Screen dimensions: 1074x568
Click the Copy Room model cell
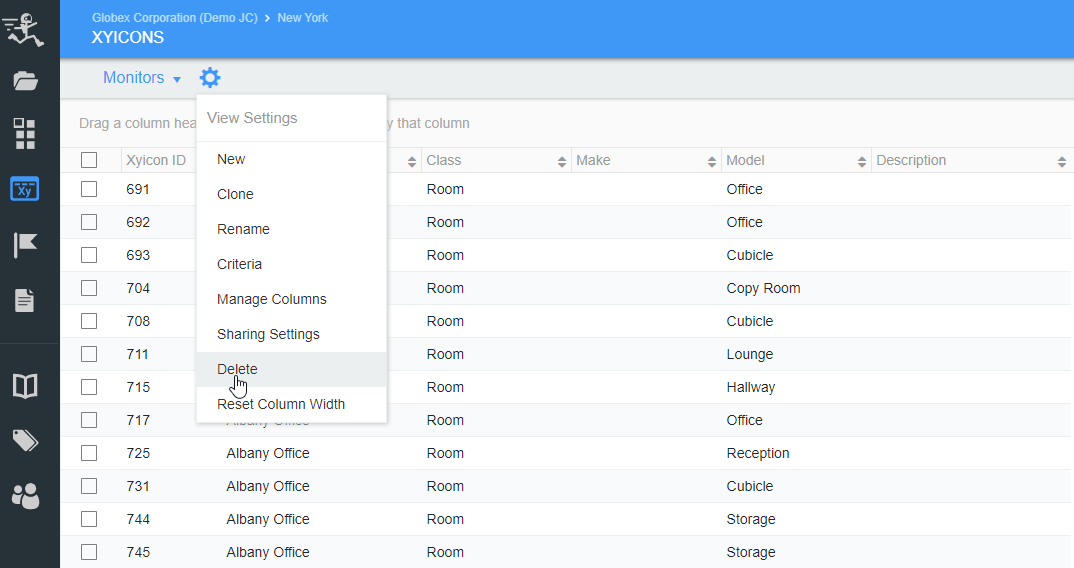click(x=763, y=288)
